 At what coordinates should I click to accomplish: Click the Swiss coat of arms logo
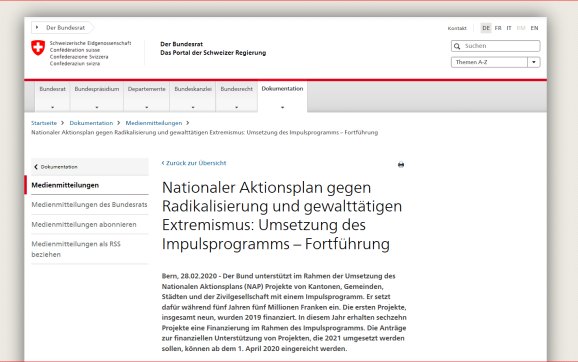[38, 48]
